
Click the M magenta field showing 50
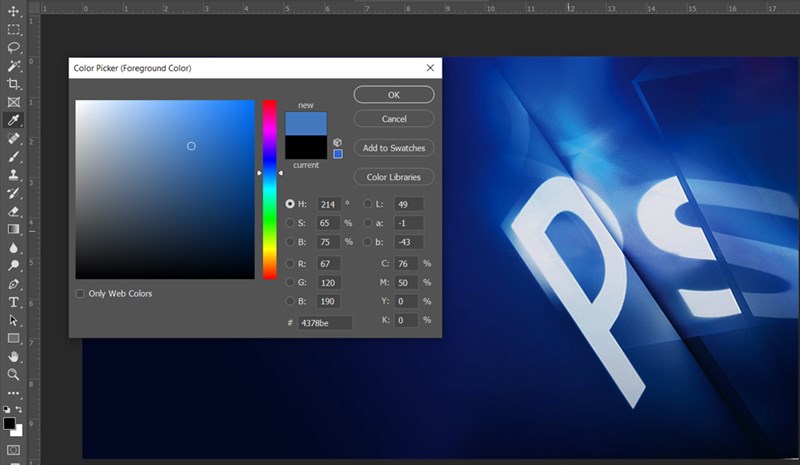click(x=406, y=283)
